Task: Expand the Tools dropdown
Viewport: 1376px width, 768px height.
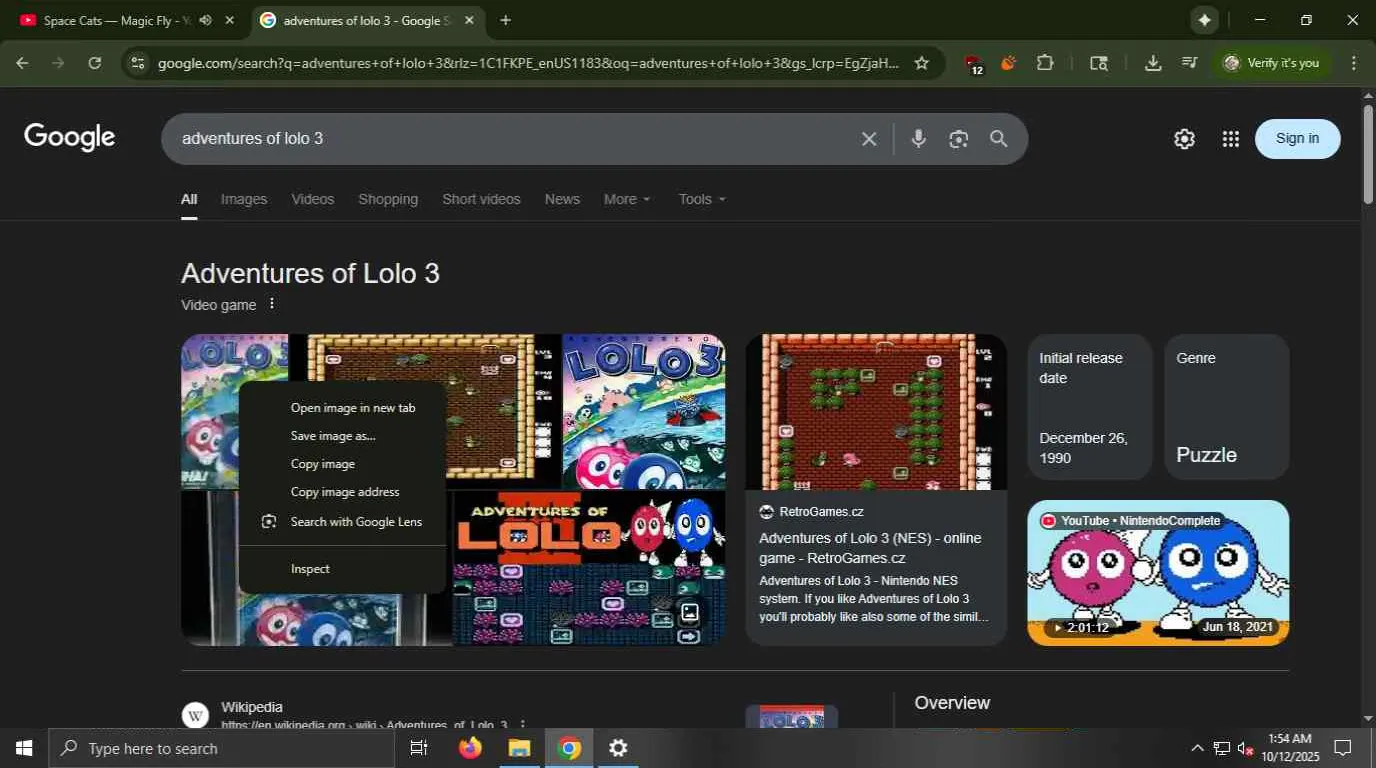Action: click(x=702, y=199)
